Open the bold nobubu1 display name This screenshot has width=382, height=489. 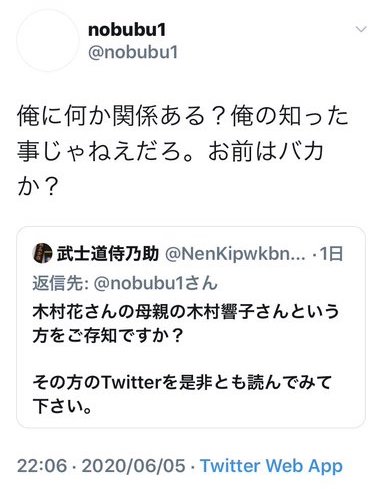[127, 30]
